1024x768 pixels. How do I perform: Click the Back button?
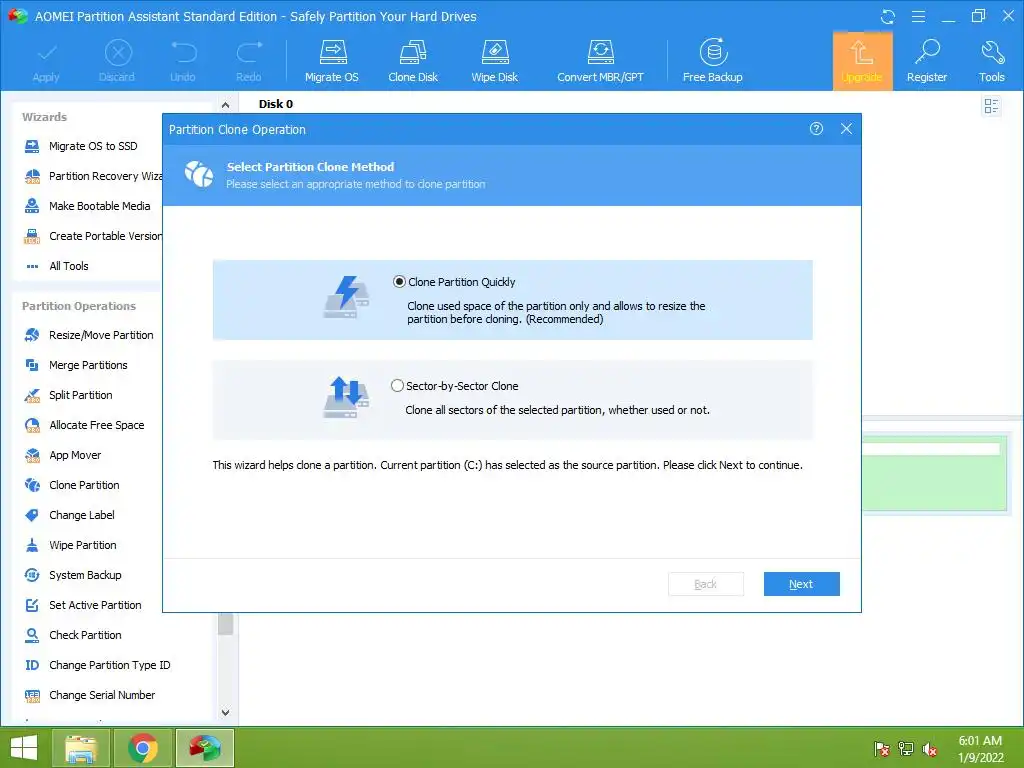click(705, 584)
